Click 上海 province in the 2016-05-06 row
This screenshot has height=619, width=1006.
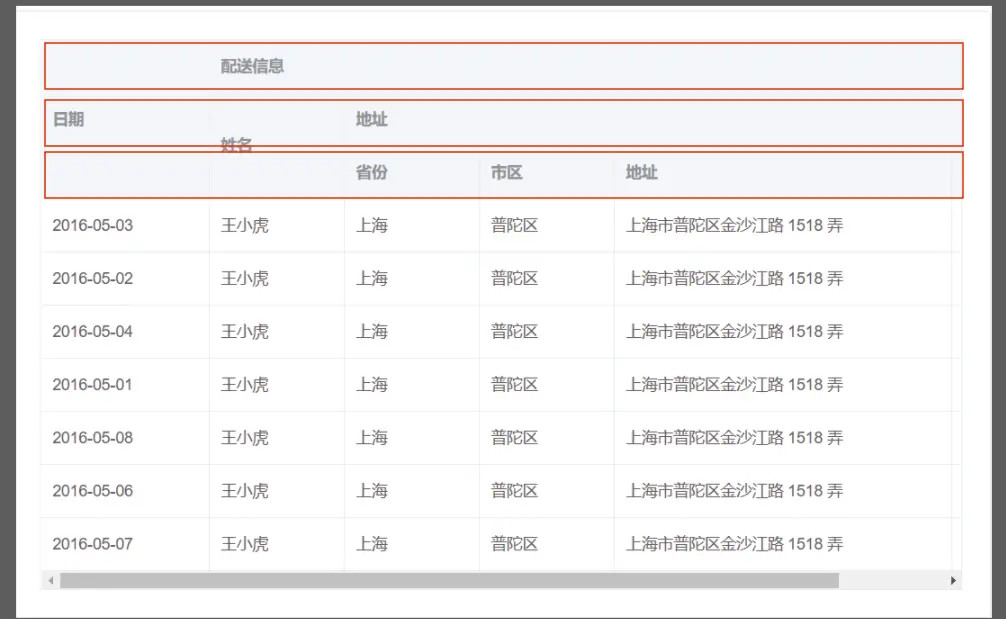(x=372, y=491)
